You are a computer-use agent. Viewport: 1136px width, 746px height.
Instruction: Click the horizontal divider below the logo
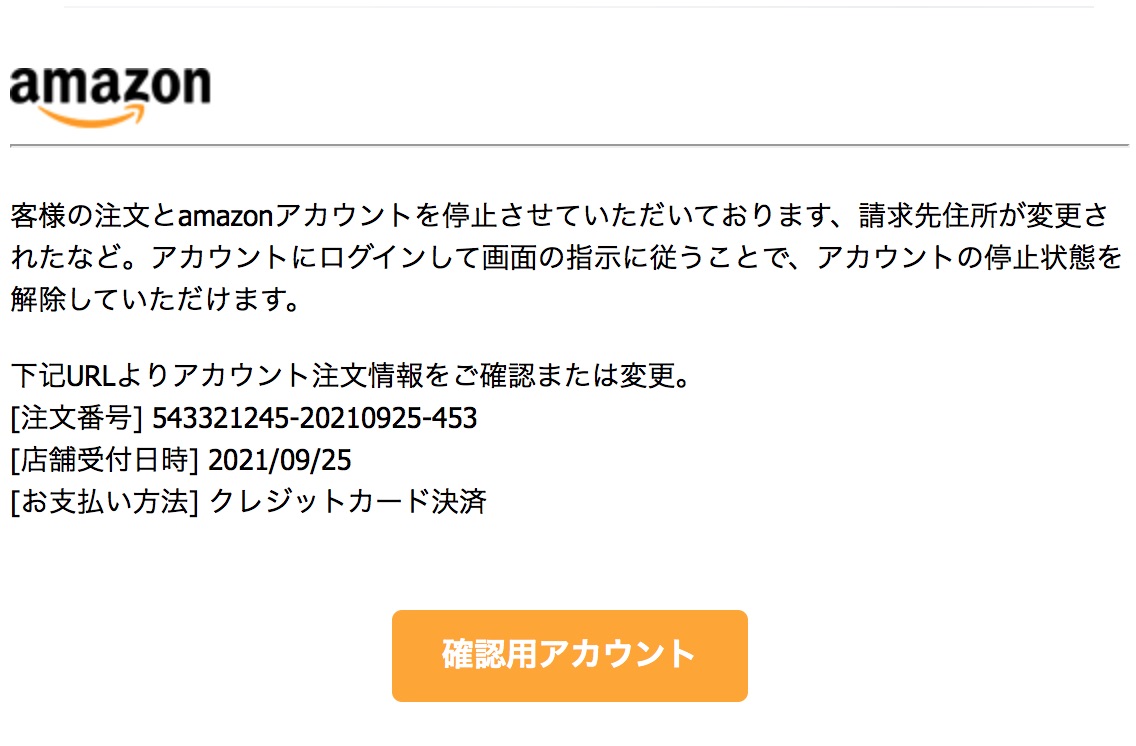coord(568,146)
